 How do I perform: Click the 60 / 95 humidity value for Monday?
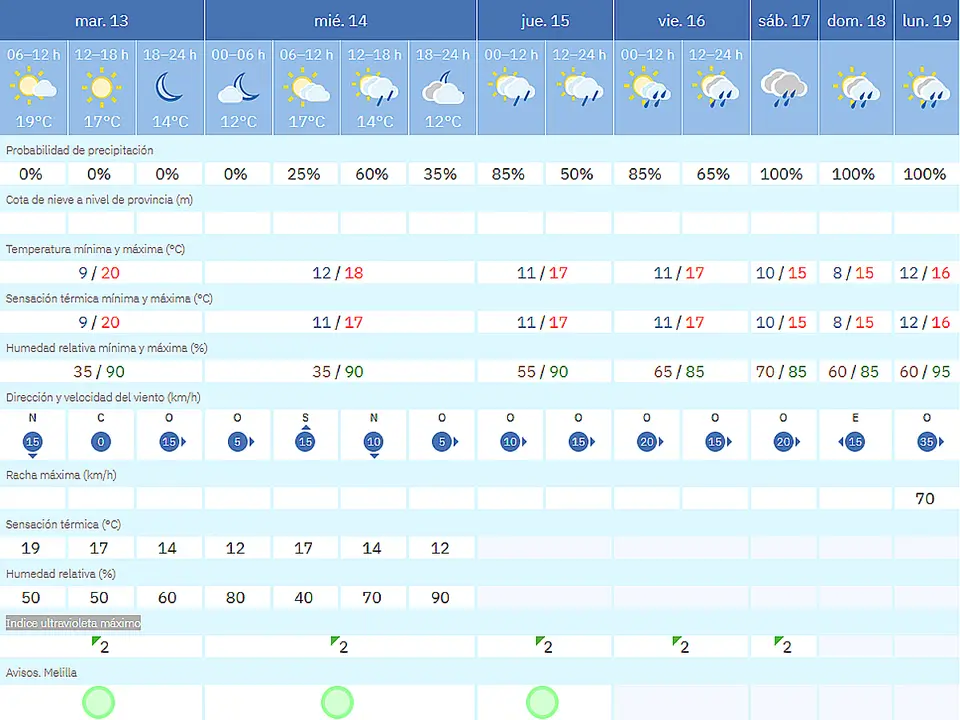925,372
